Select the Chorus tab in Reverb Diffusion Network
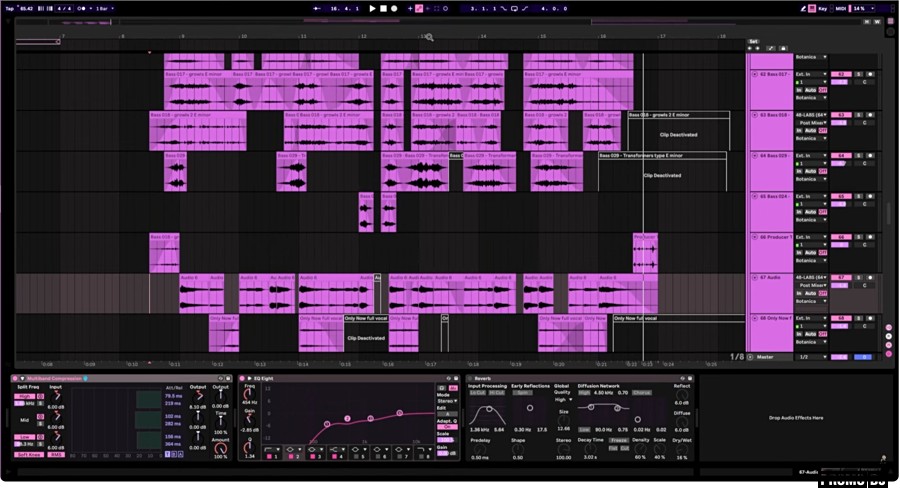900x503 pixels. 641,393
